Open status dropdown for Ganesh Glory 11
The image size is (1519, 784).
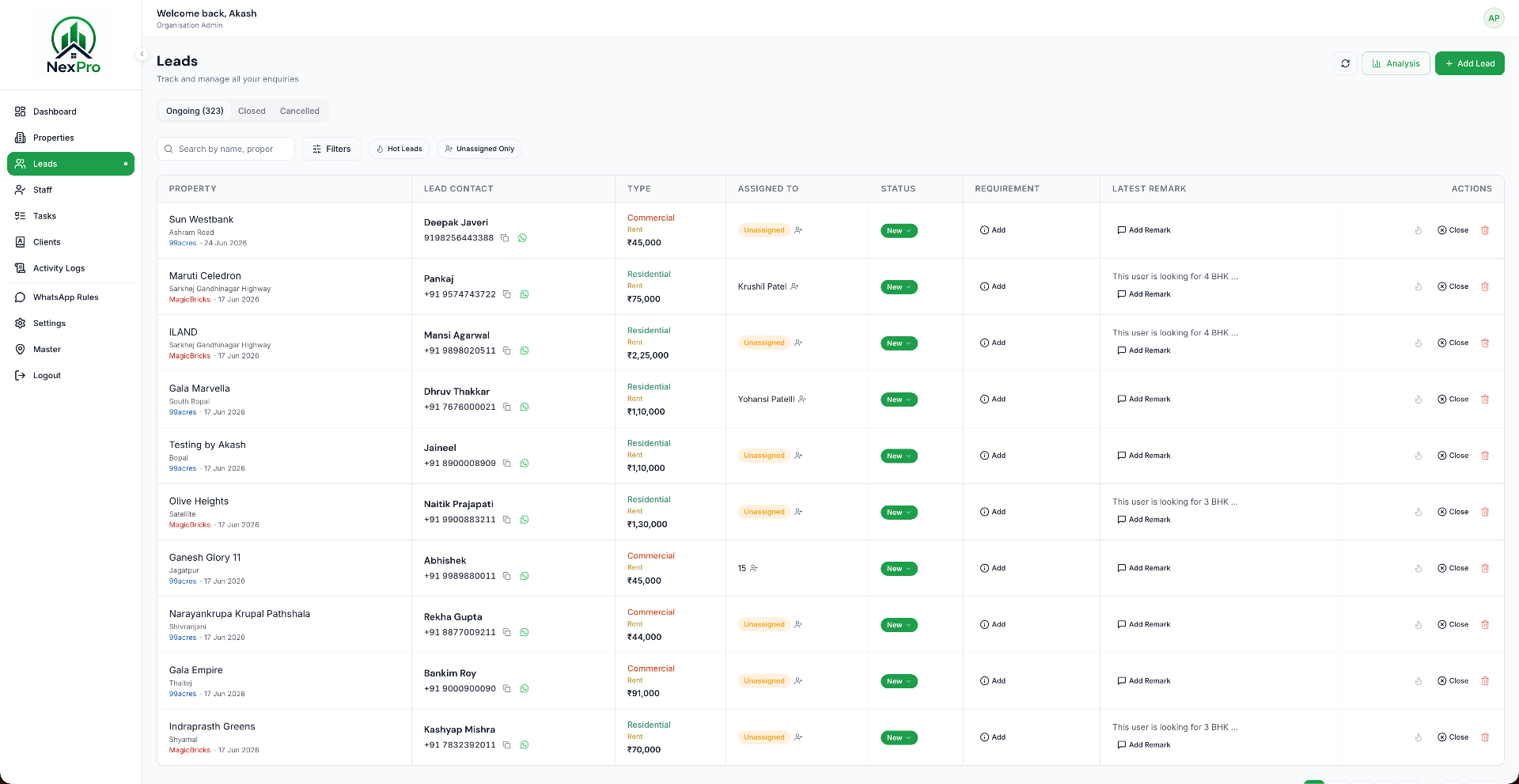coord(899,569)
